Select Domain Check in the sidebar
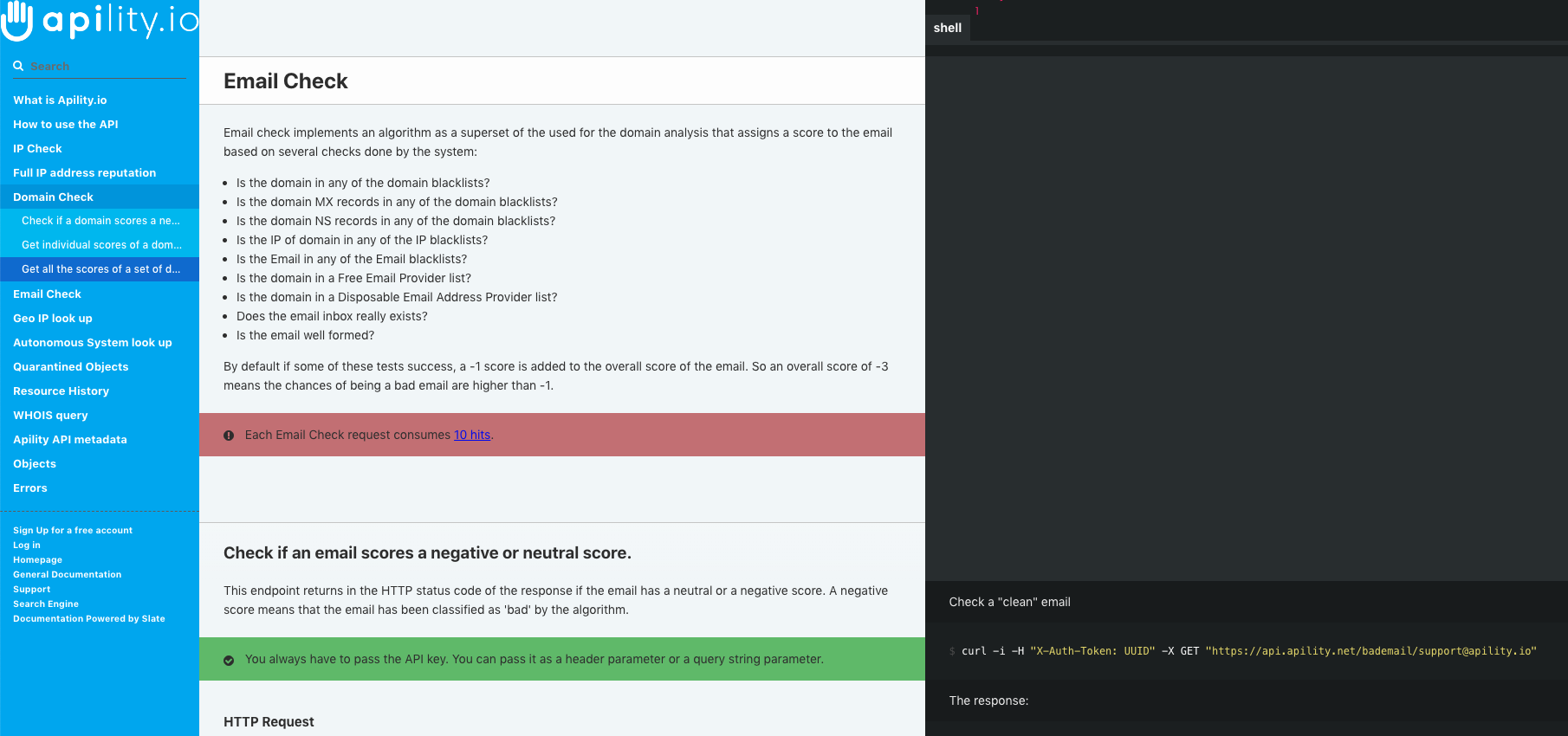The width and height of the screenshot is (1568, 736). tap(53, 197)
